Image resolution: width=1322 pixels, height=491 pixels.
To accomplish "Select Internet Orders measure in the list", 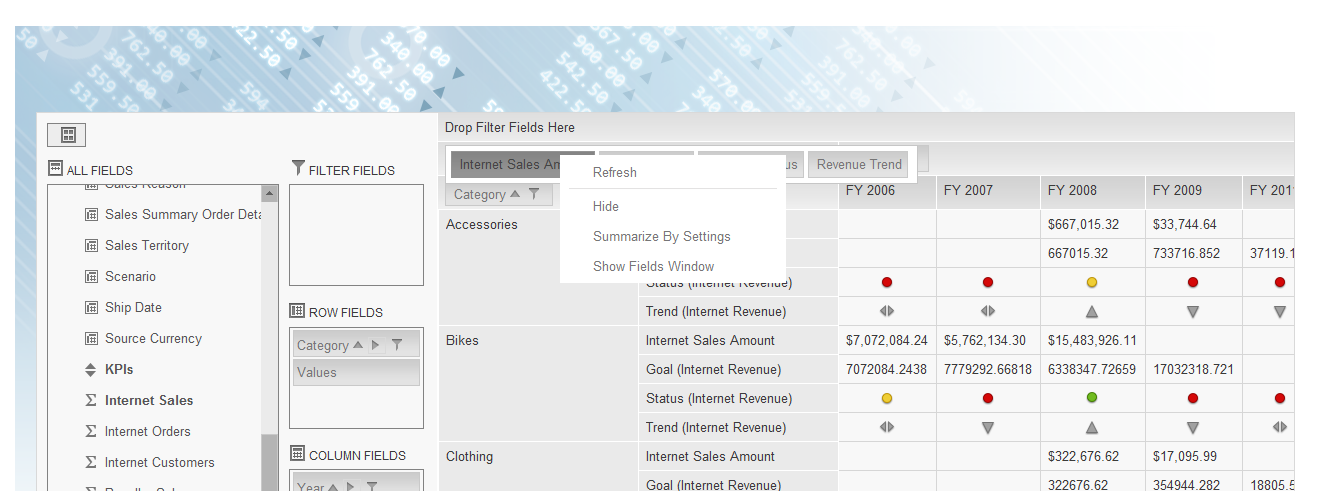I will (x=148, y=431).
